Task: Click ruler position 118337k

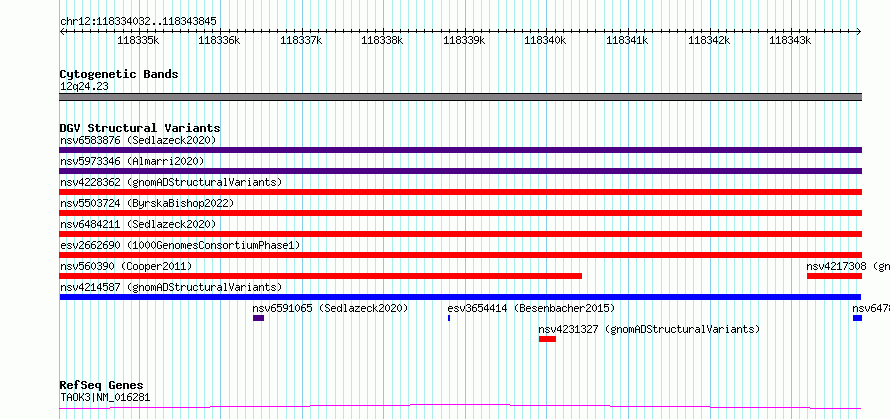Action: point(301,40)
